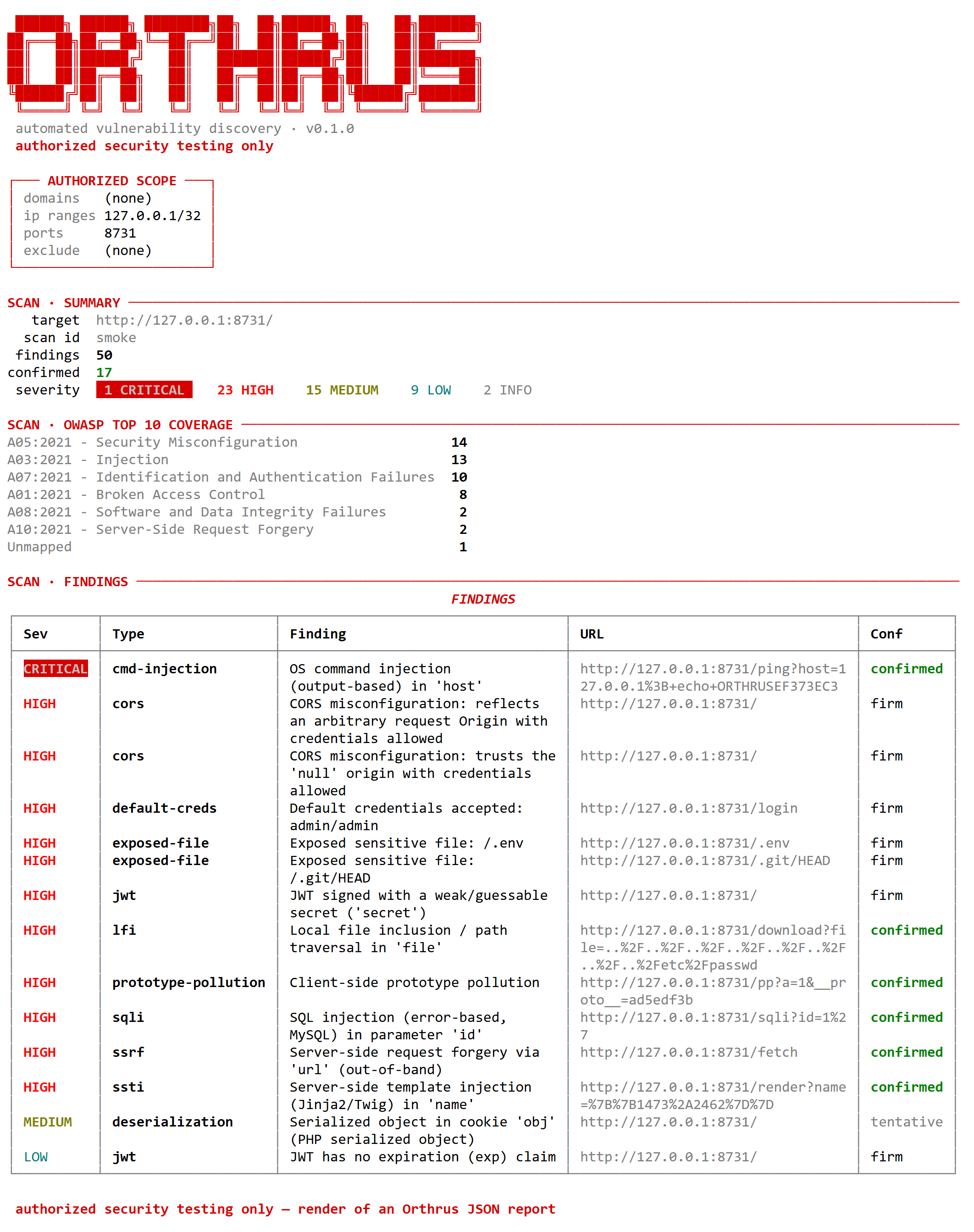Select the 'ssti' type cell
974x1232 pixels.
point(128,1087)
